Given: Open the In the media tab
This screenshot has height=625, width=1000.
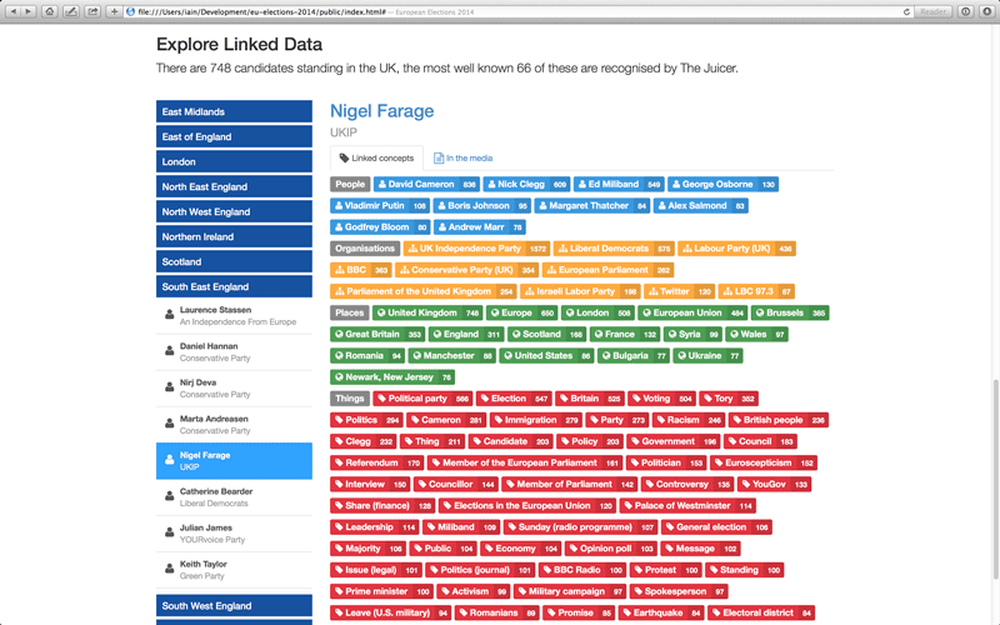Looking at the screenshot, I should (x=463, y=158).
